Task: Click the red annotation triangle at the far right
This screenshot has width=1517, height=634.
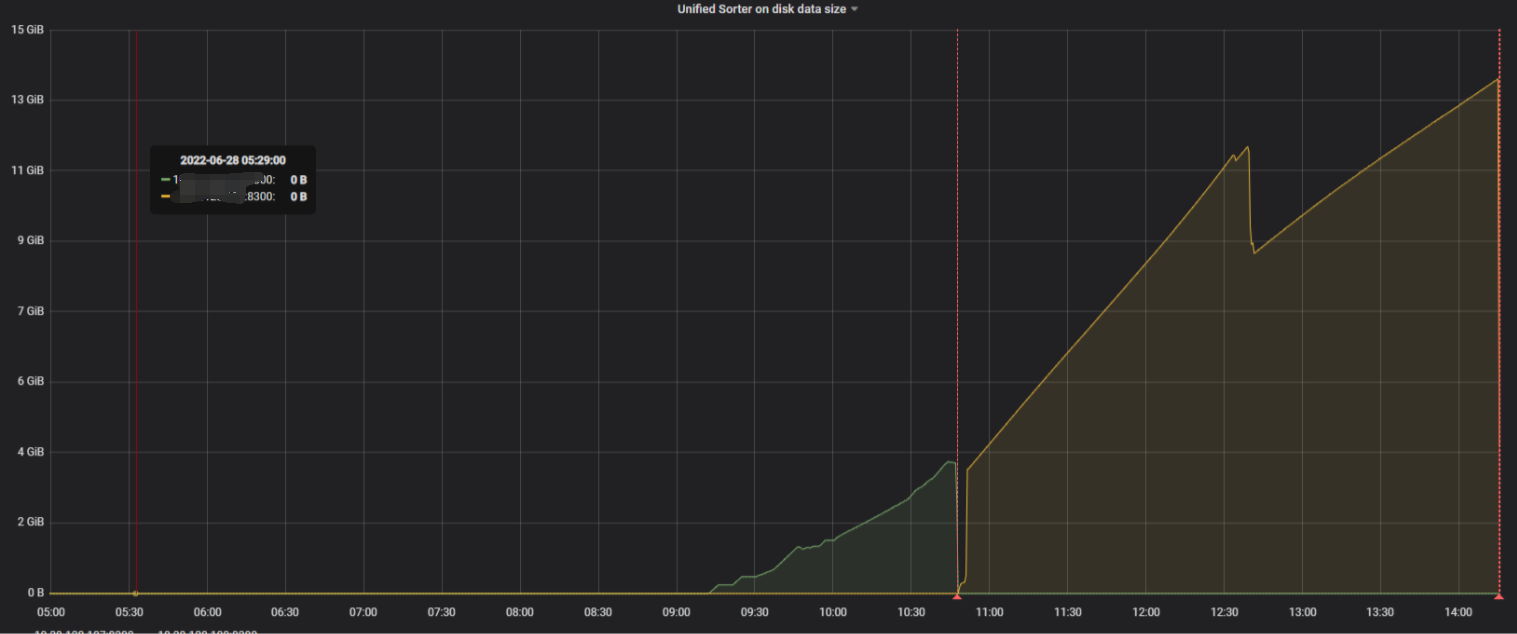Action: (1498, 597)
